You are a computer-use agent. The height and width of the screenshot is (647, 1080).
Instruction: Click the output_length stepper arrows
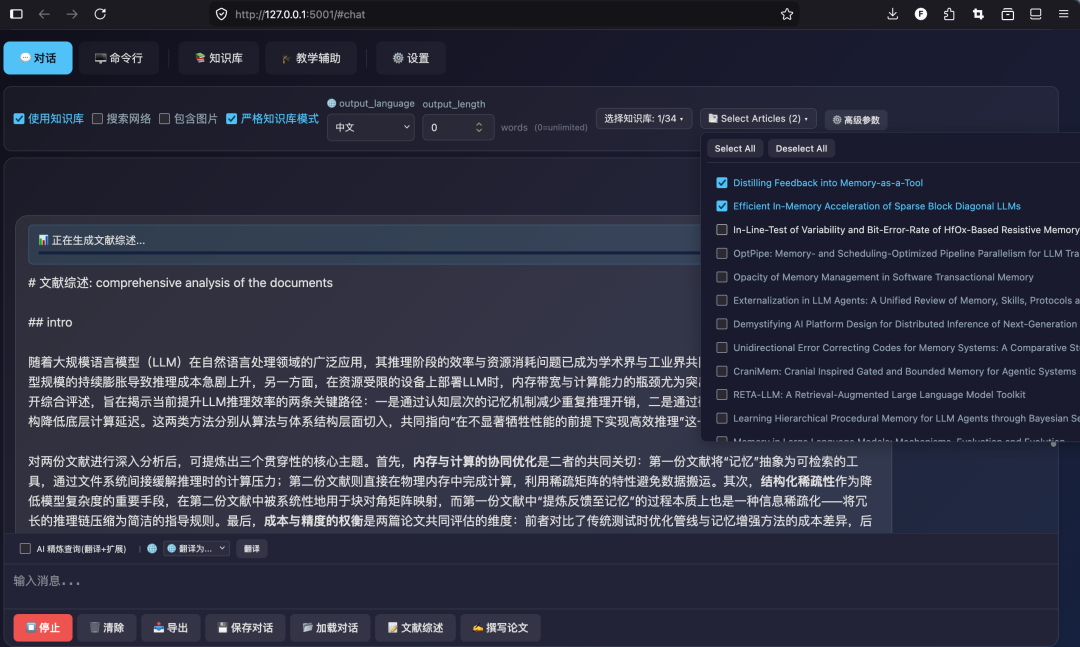[479, 127]
